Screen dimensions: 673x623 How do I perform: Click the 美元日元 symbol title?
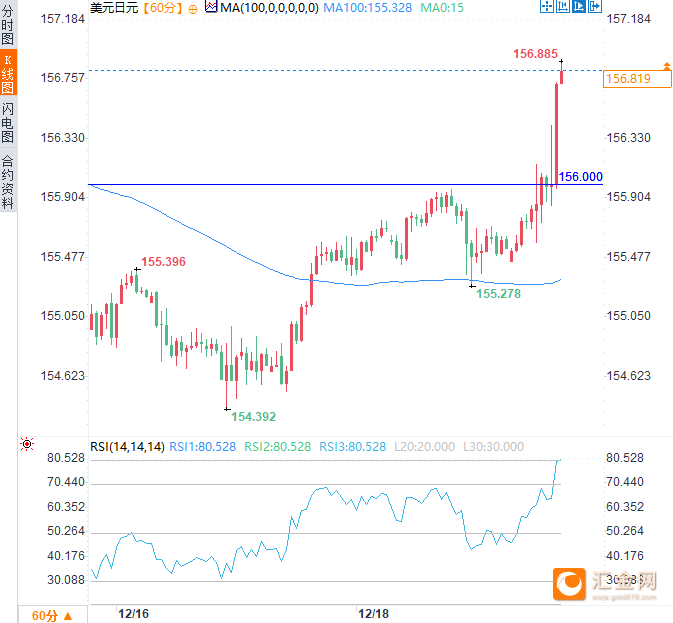point(114,7)
